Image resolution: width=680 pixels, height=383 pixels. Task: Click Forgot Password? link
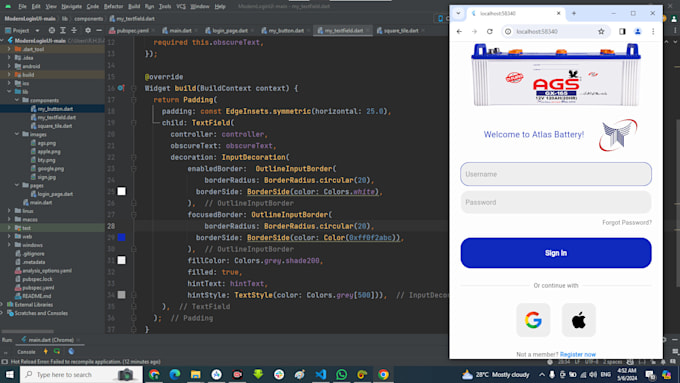point(627,223)
